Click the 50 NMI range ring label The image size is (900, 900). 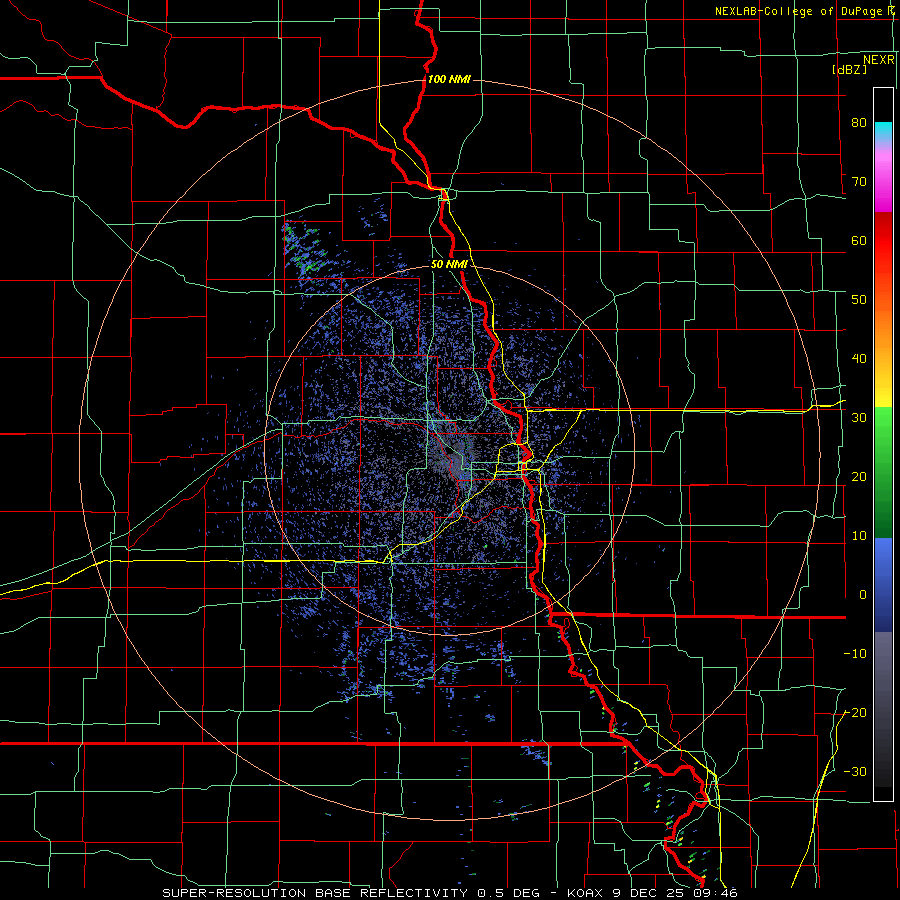pos(449,265)
